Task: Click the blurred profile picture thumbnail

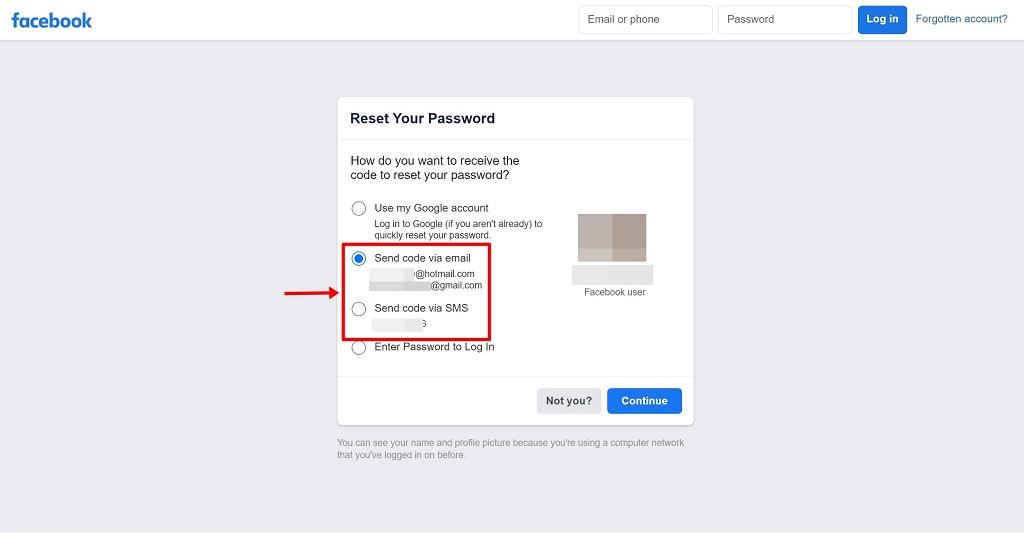Action: coord(612,238)
